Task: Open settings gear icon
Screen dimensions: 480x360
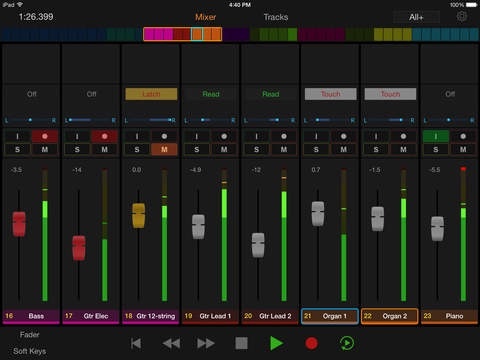Action: point(462,16)
